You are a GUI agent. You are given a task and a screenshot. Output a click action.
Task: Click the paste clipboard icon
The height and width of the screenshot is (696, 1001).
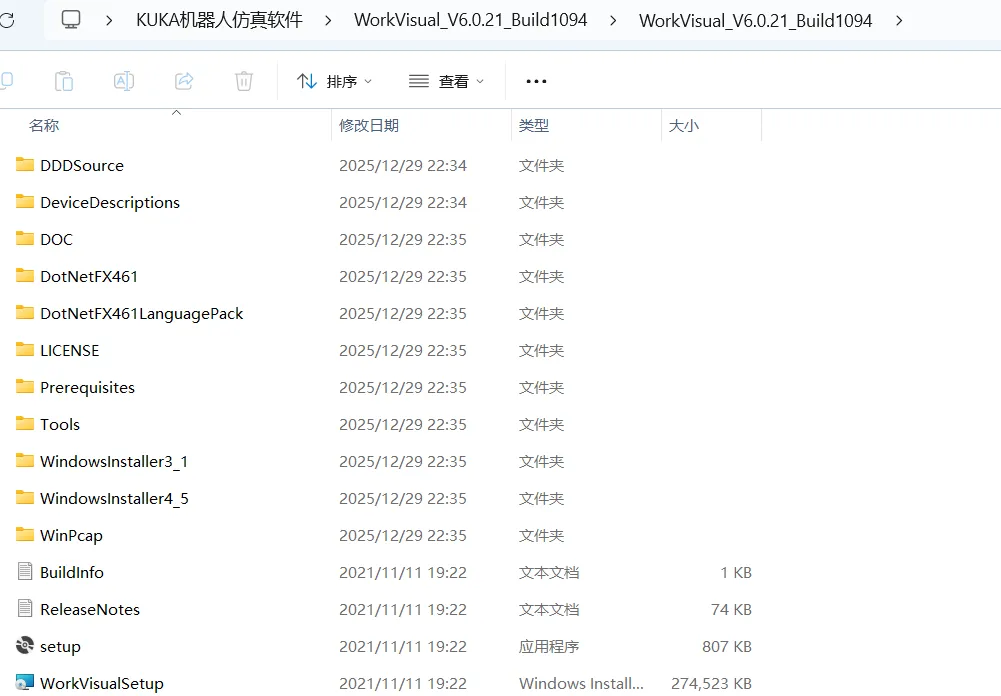pos(64,81)
